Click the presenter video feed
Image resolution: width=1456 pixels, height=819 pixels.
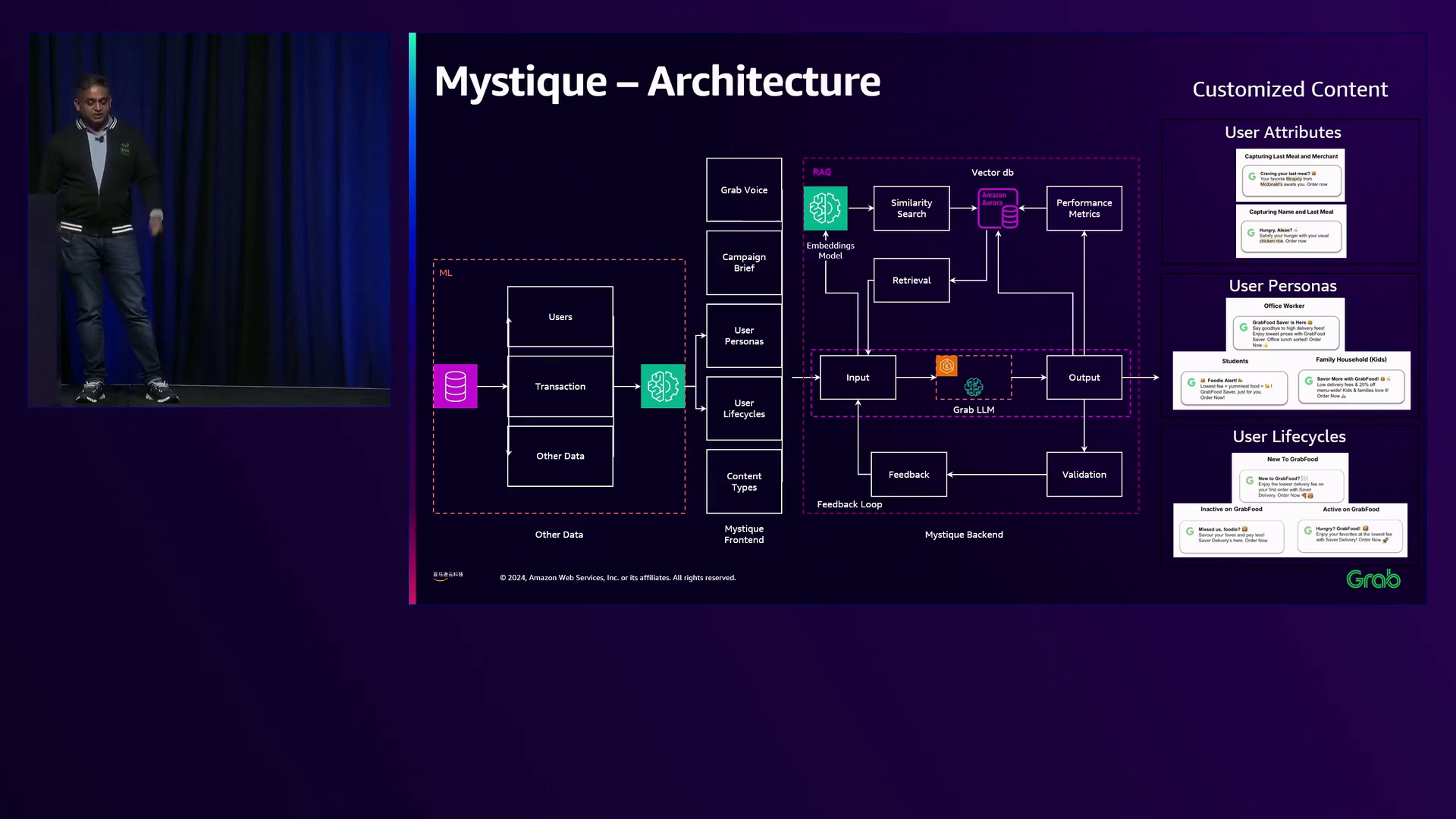pyautogui.click(x=209, y=220)
